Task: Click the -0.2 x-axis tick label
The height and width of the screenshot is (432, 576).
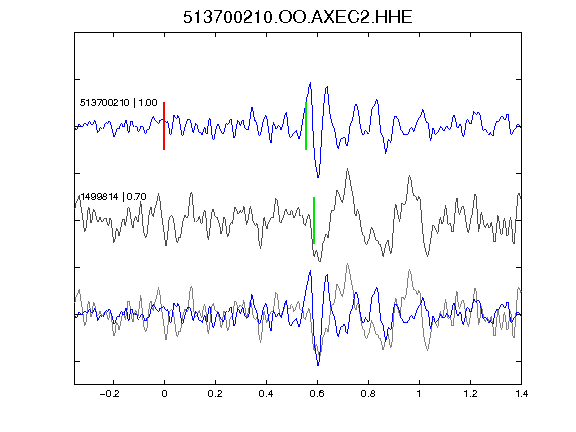Action: point(109,394)
